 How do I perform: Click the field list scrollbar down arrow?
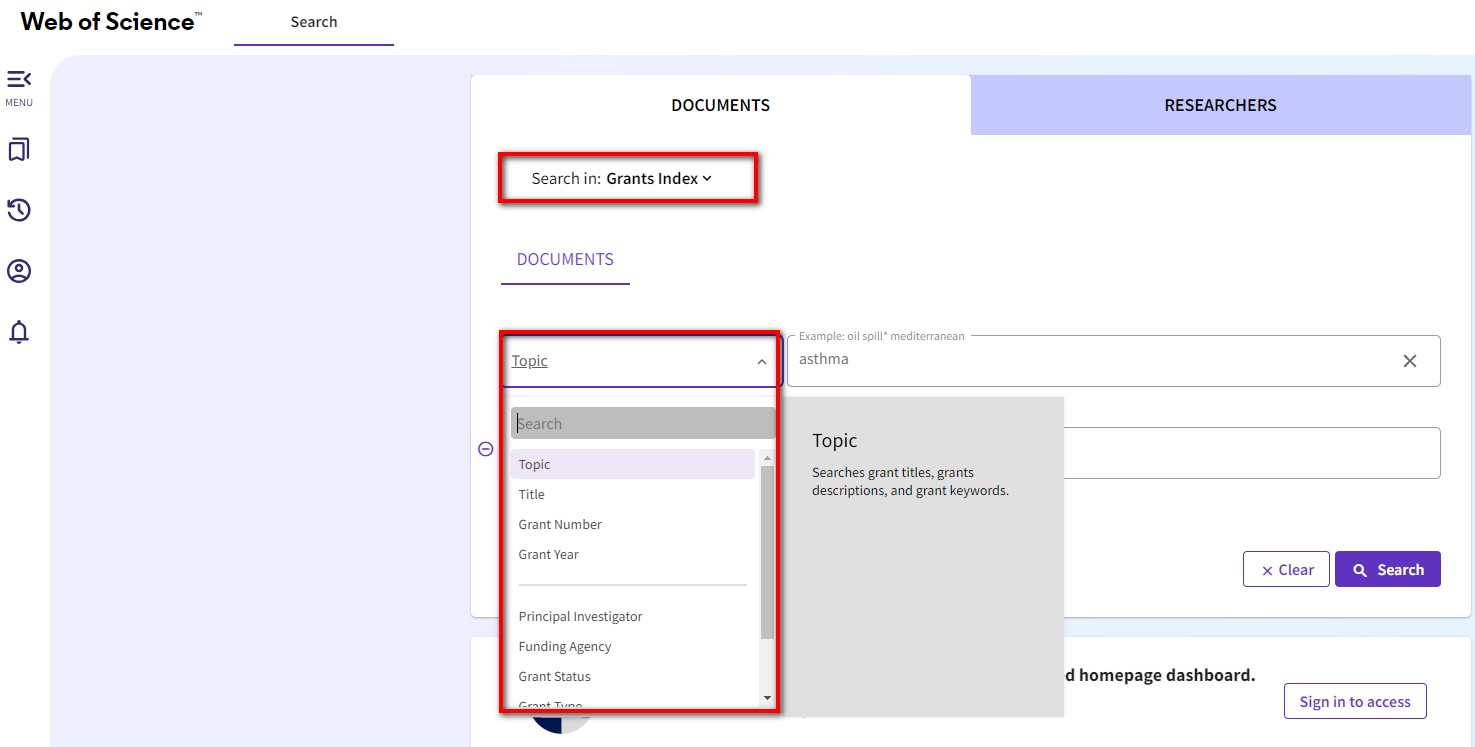coord(767,698)
